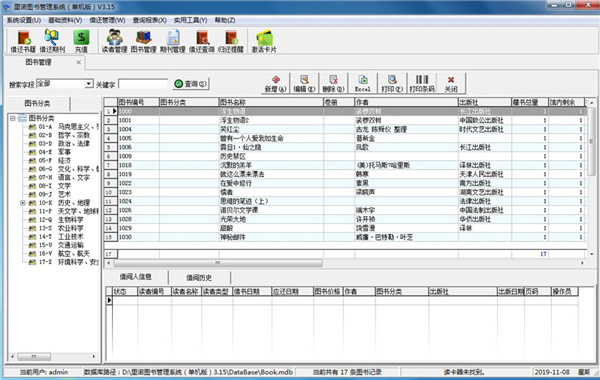This screenshot has height=380, width=600.
Task: Open the 搜索字段 dropdown
Action: 89,83
